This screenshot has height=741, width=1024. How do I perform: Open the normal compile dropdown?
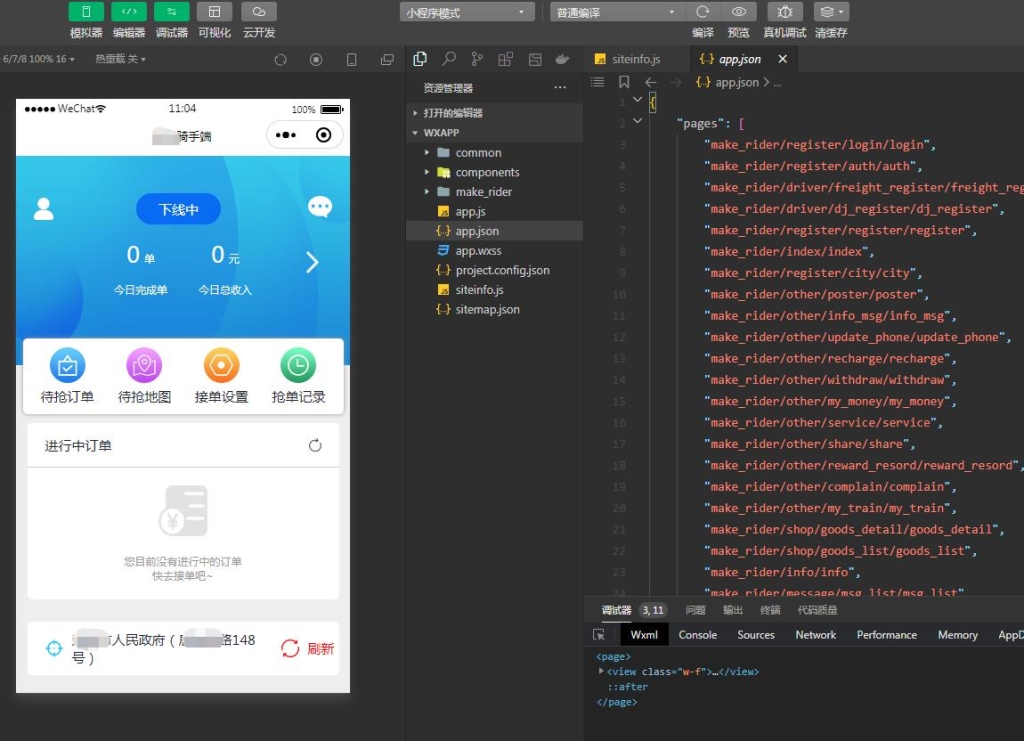coord(617,12)
